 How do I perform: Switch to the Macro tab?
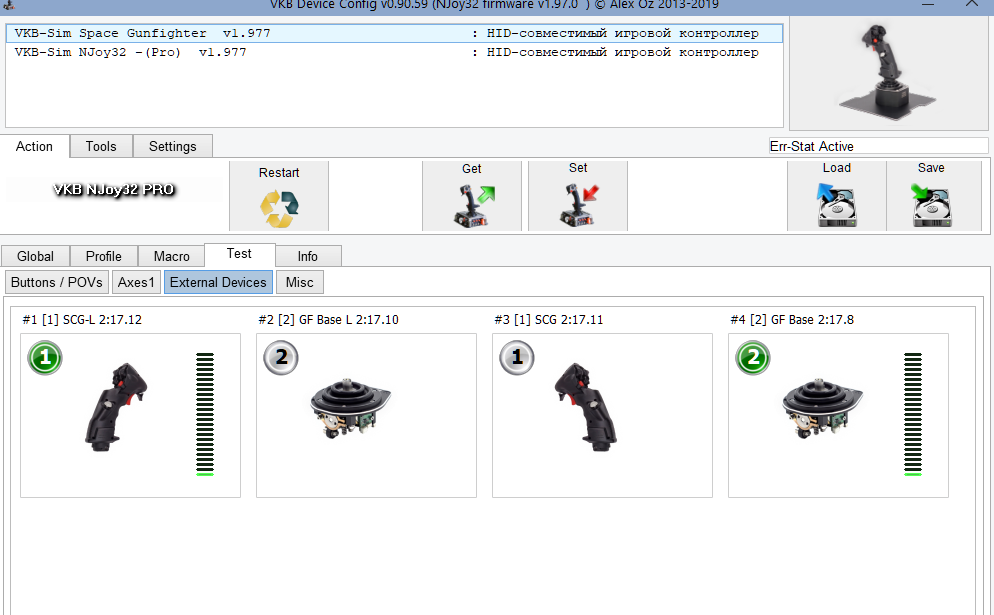172,256
